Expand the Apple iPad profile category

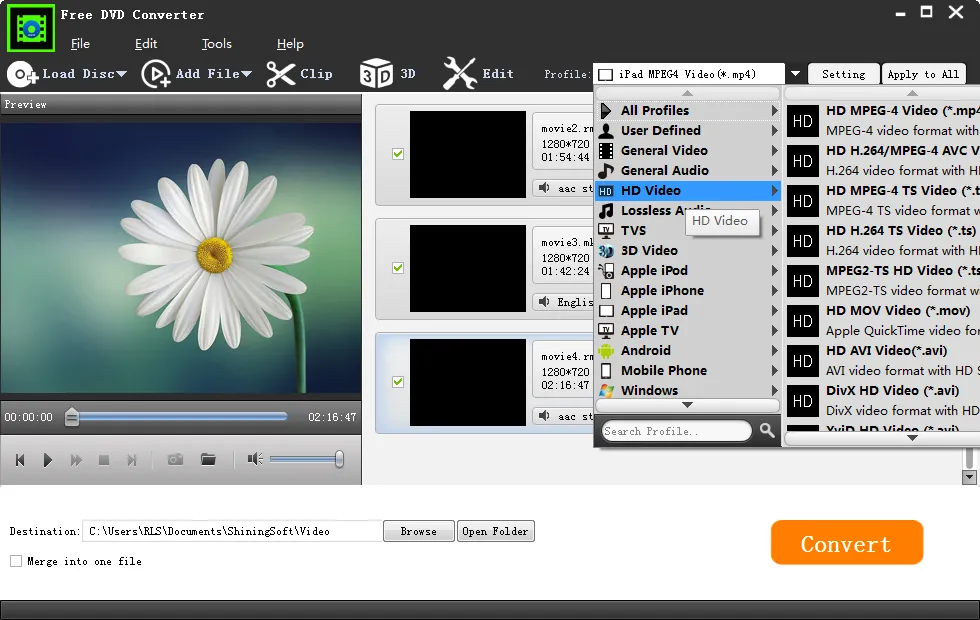click(x=654, y=310)
